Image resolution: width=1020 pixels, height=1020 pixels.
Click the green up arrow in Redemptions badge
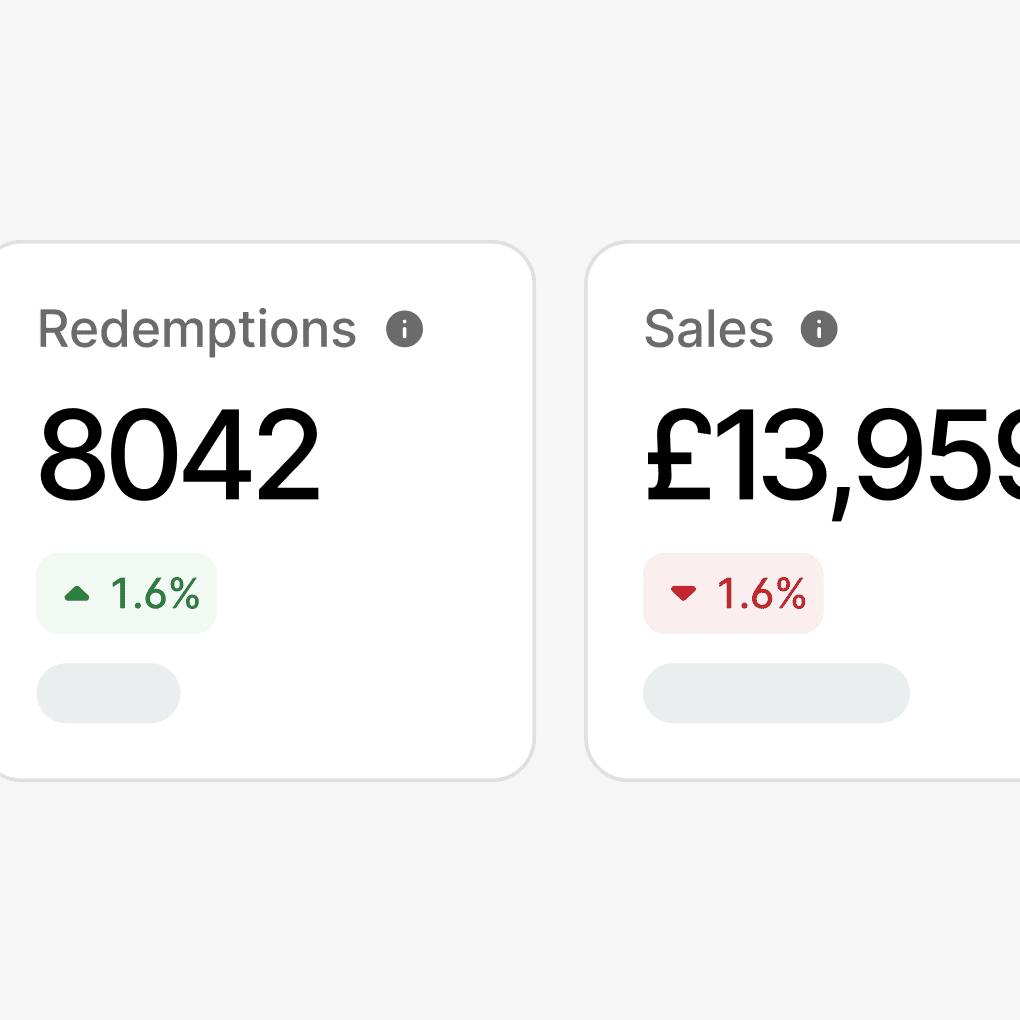(77, 594)
